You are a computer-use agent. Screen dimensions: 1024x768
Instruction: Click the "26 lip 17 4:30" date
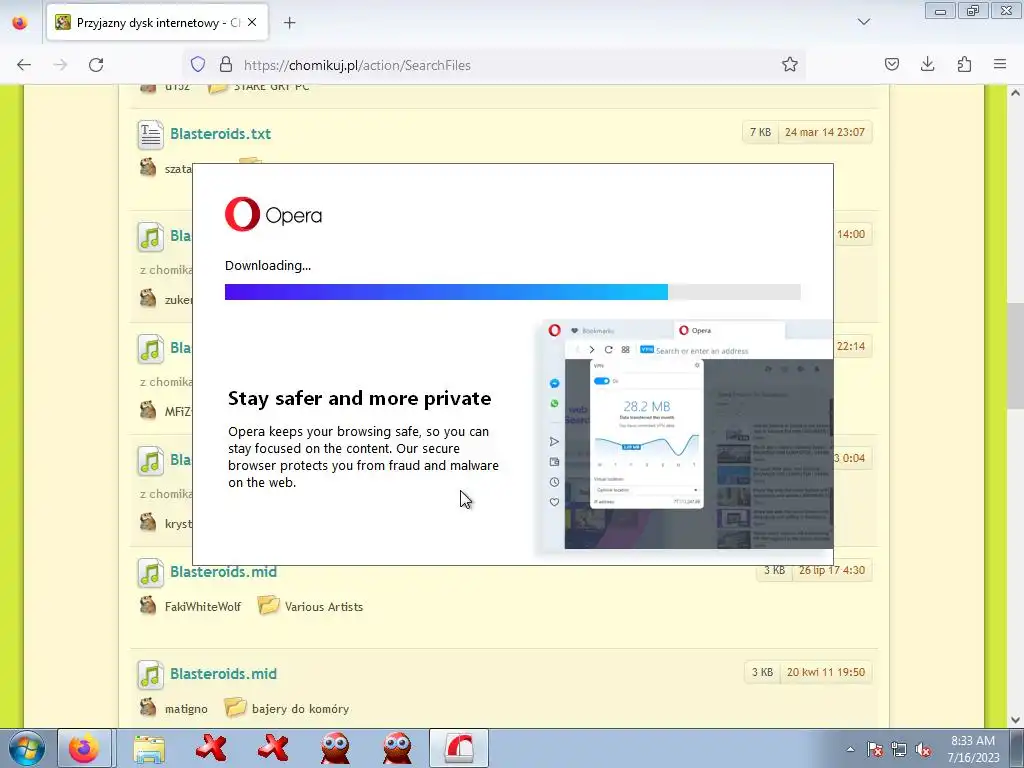tap(832, 570)
